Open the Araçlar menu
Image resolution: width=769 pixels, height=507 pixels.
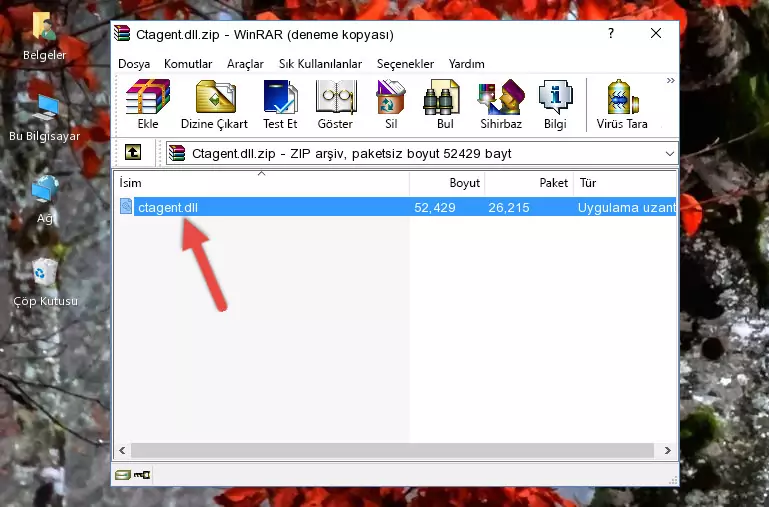pyautogui.click(x=245, y=64)
